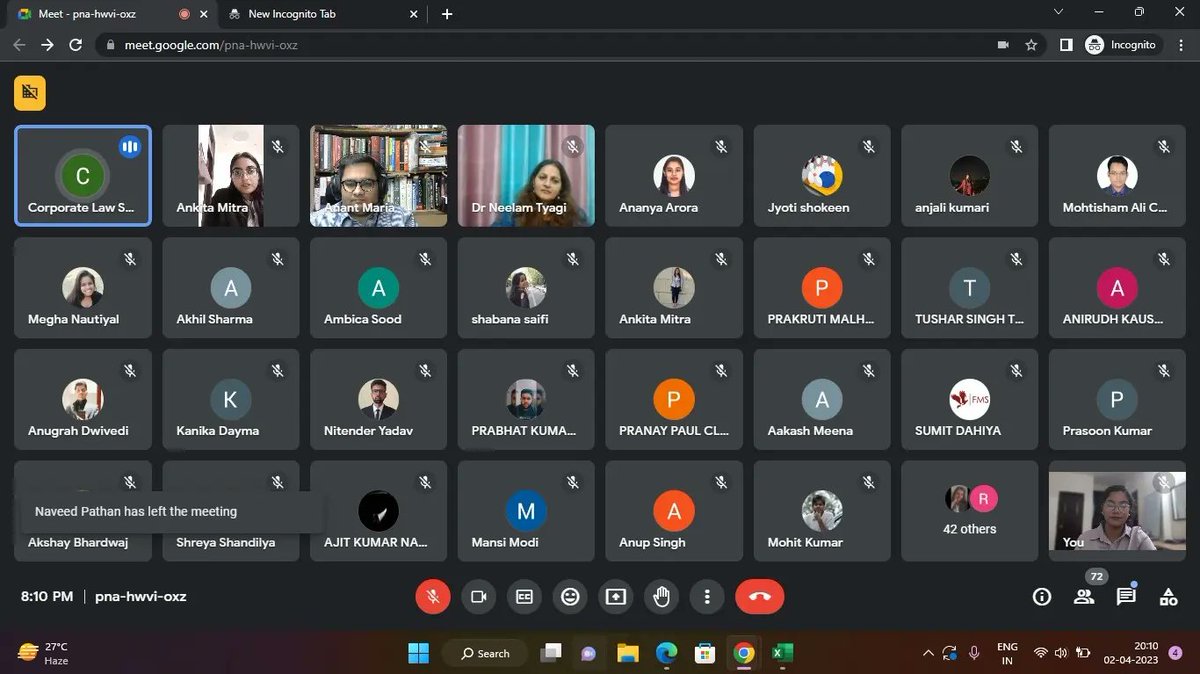Click the mute icon on Anup Singh tile
The image size is (1200, 674).
[721, 483]
